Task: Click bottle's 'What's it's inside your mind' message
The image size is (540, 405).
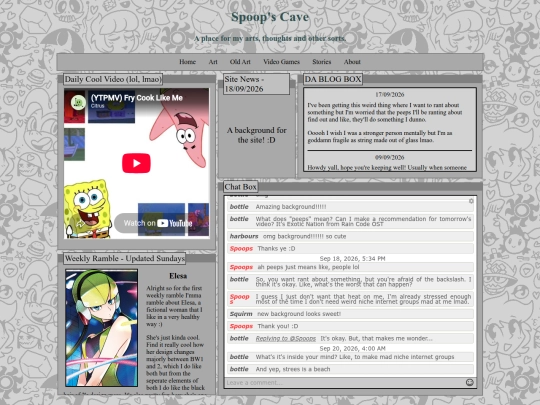Action: tap(350, 357)
